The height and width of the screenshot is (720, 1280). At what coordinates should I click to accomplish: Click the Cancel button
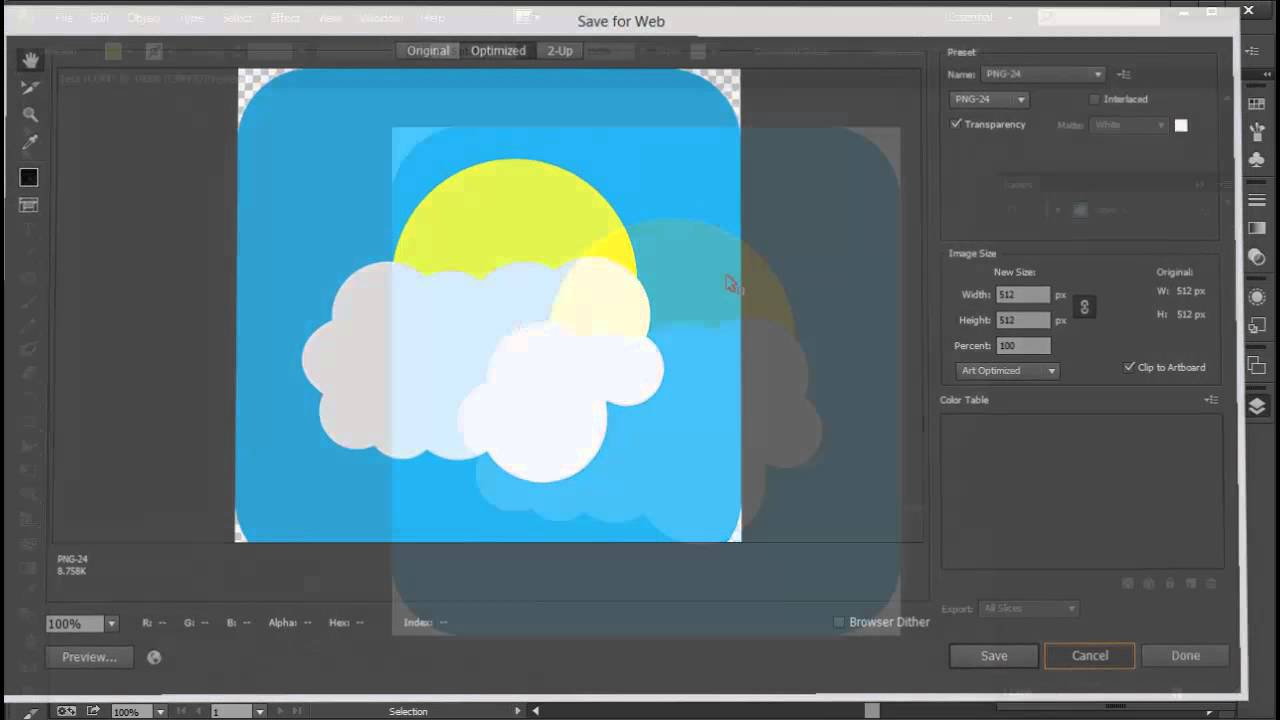pyautogui.click(x=1090, y=656)
